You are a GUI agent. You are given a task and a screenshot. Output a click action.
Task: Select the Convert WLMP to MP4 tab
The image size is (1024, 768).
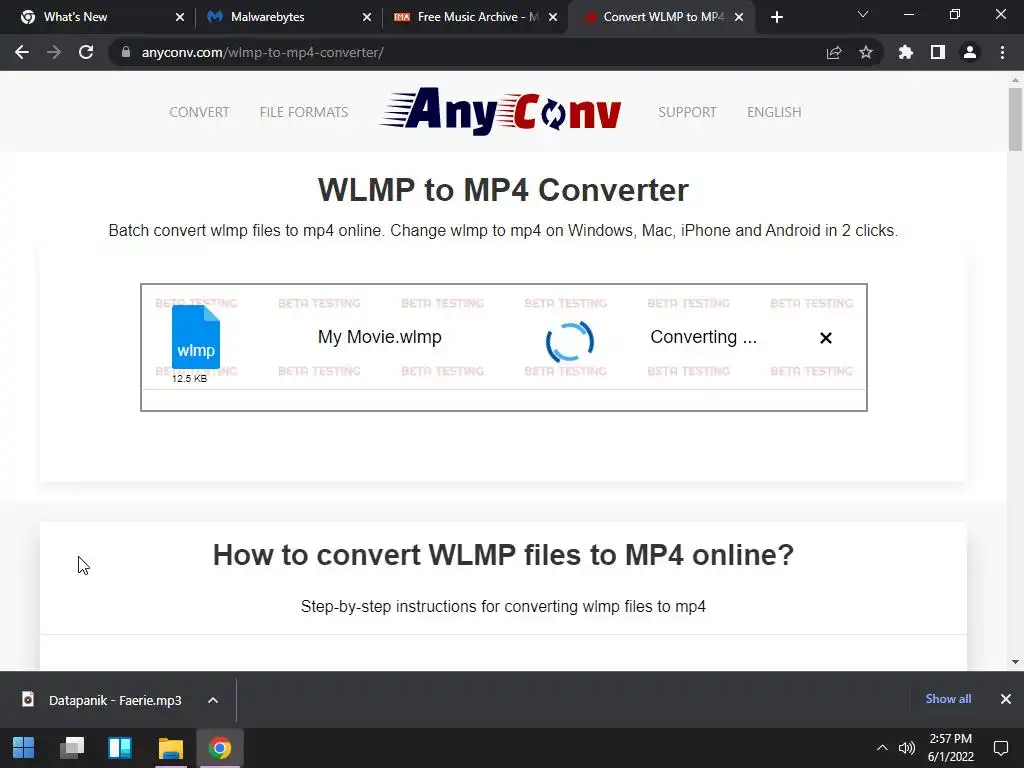click(662, 17)
